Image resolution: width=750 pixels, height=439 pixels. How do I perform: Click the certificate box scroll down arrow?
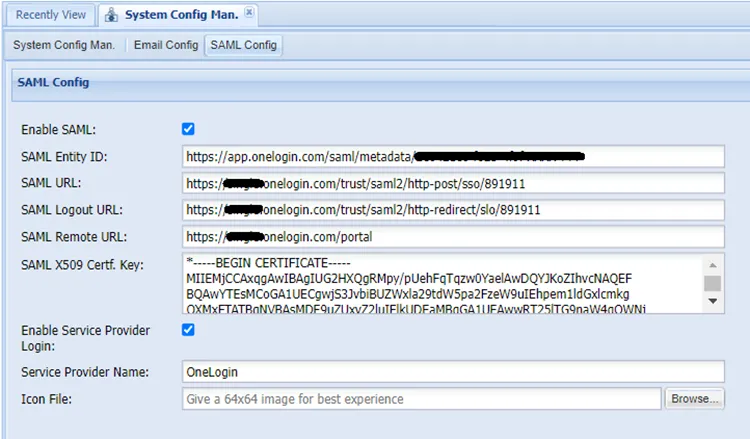[x=713, y=301]
